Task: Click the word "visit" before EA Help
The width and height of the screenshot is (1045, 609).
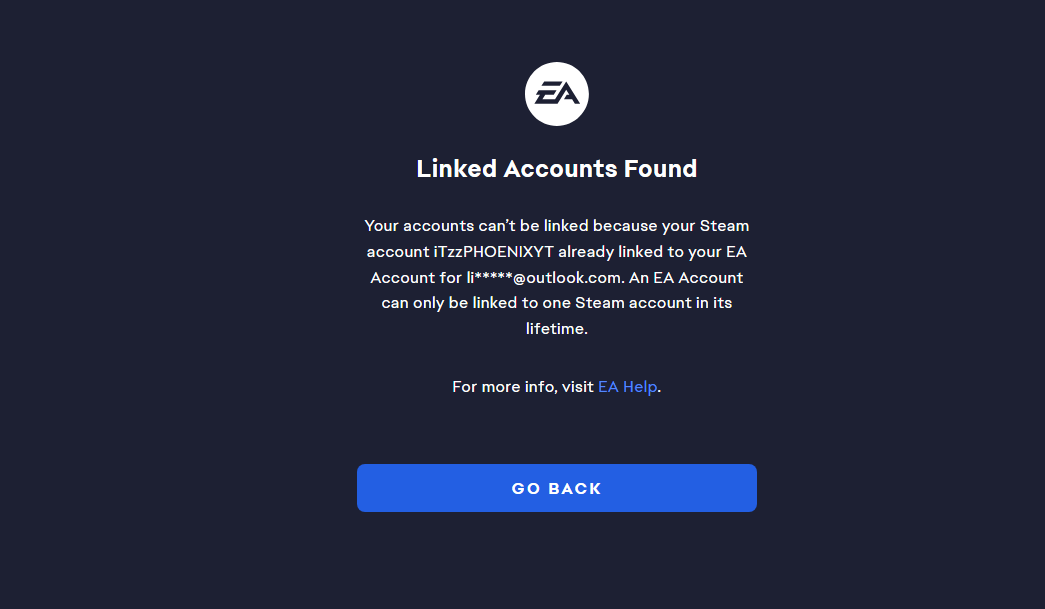Action: 577,387
